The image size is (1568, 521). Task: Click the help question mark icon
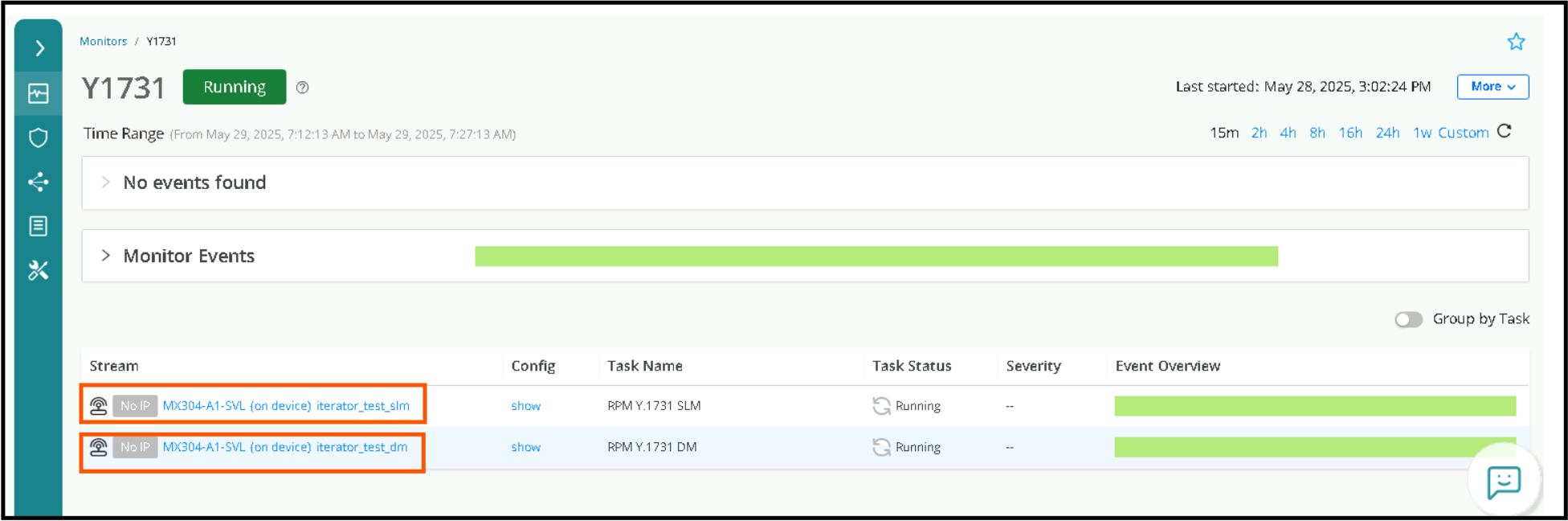[302, 88]
